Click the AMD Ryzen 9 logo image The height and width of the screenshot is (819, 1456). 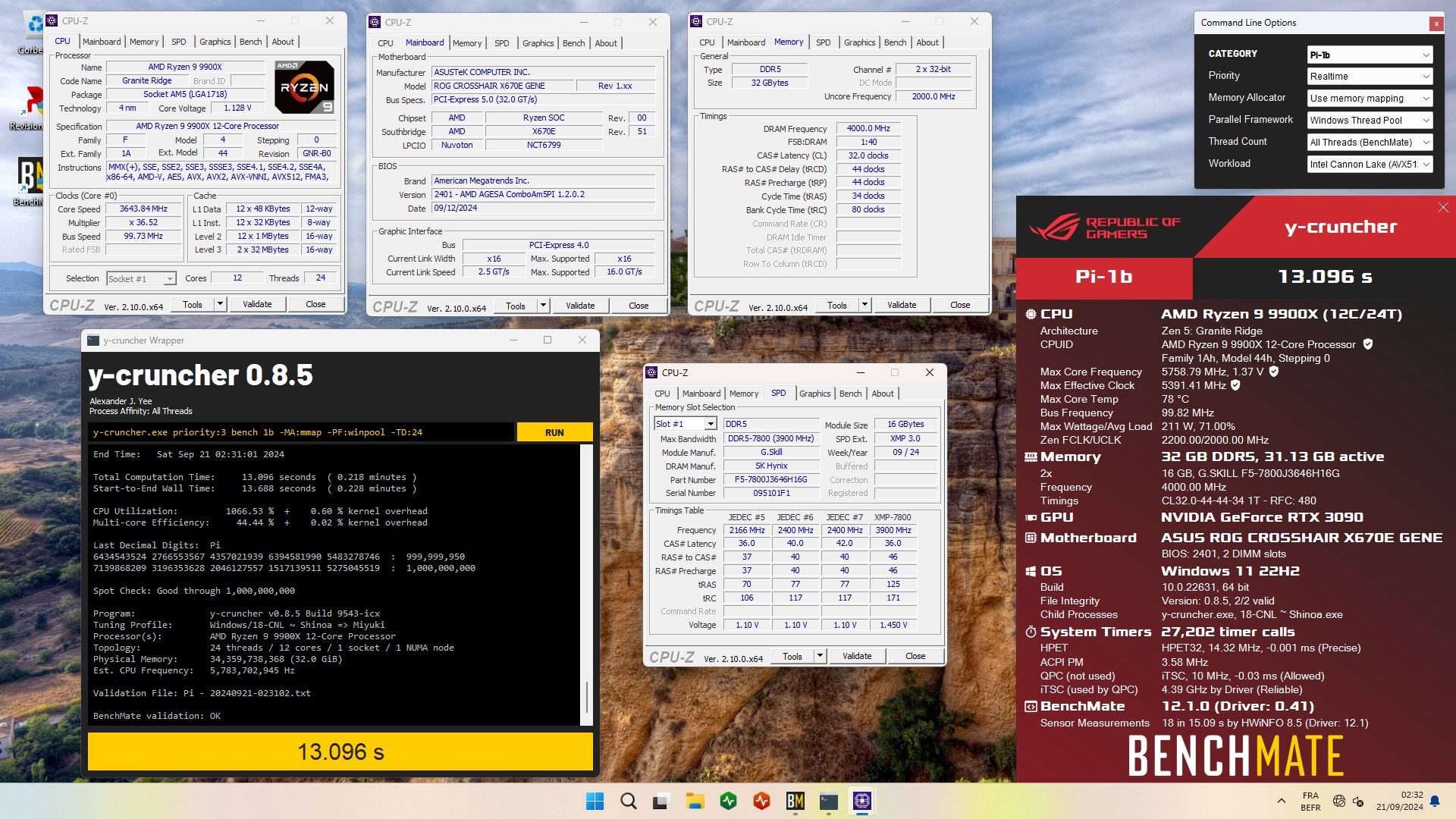click(304, 87)
